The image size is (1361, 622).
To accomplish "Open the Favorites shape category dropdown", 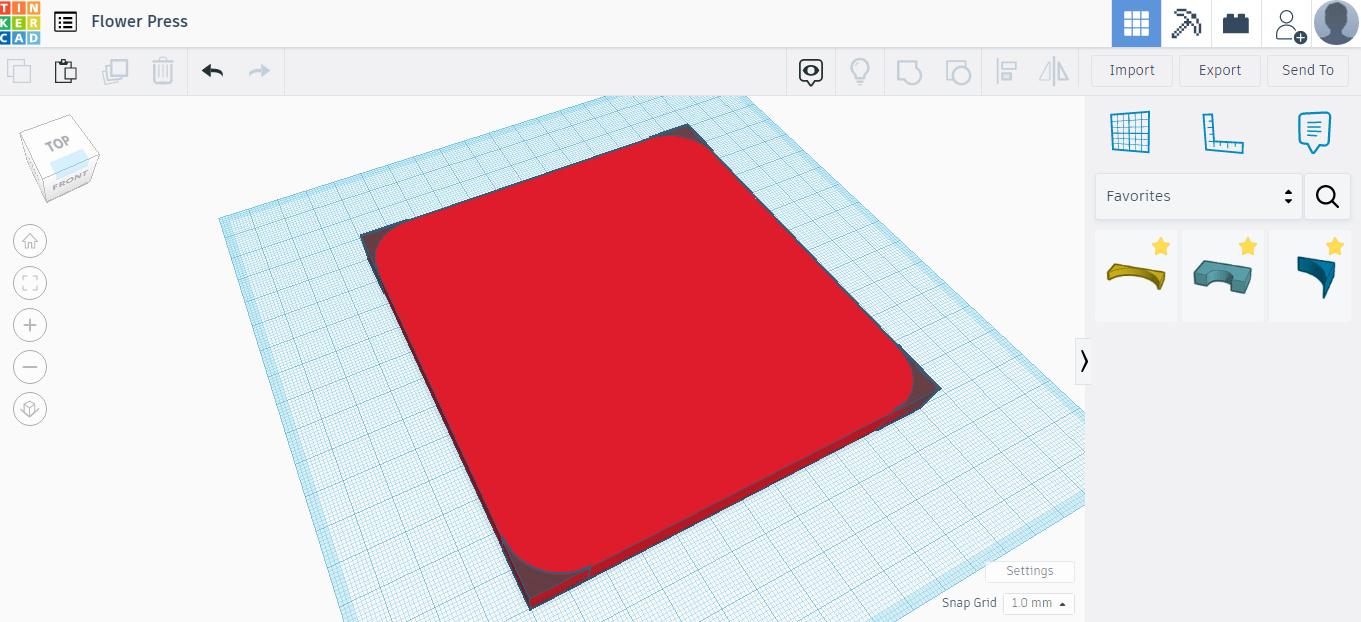I will (1198, 196).
